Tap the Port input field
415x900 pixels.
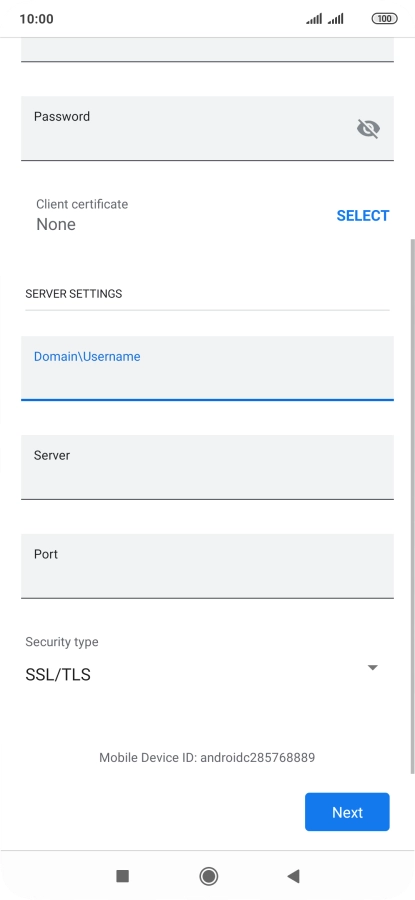coord(207,566)
